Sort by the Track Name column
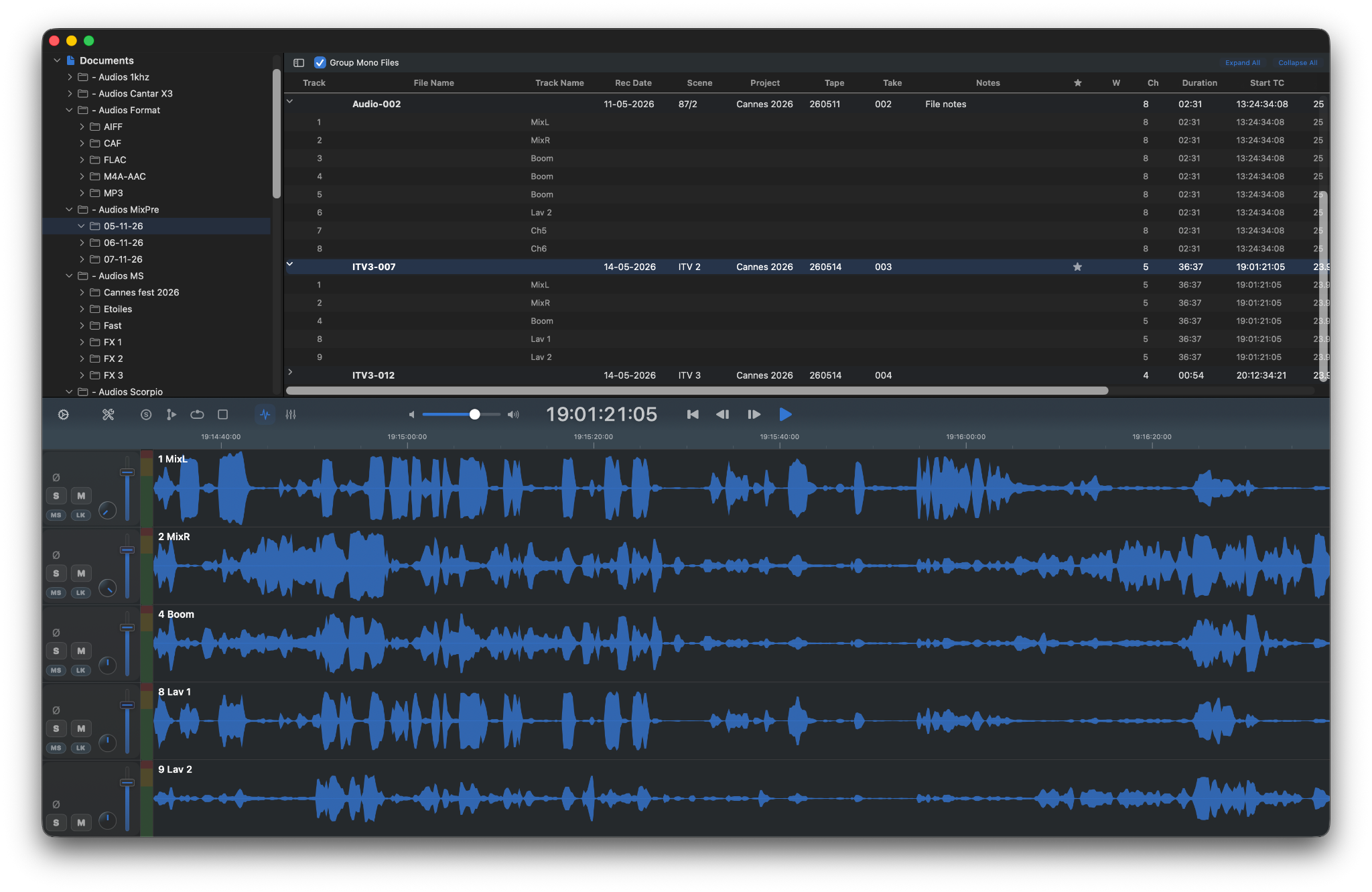This screenshot has width=1372, height=892. click(x=559, y=83)
